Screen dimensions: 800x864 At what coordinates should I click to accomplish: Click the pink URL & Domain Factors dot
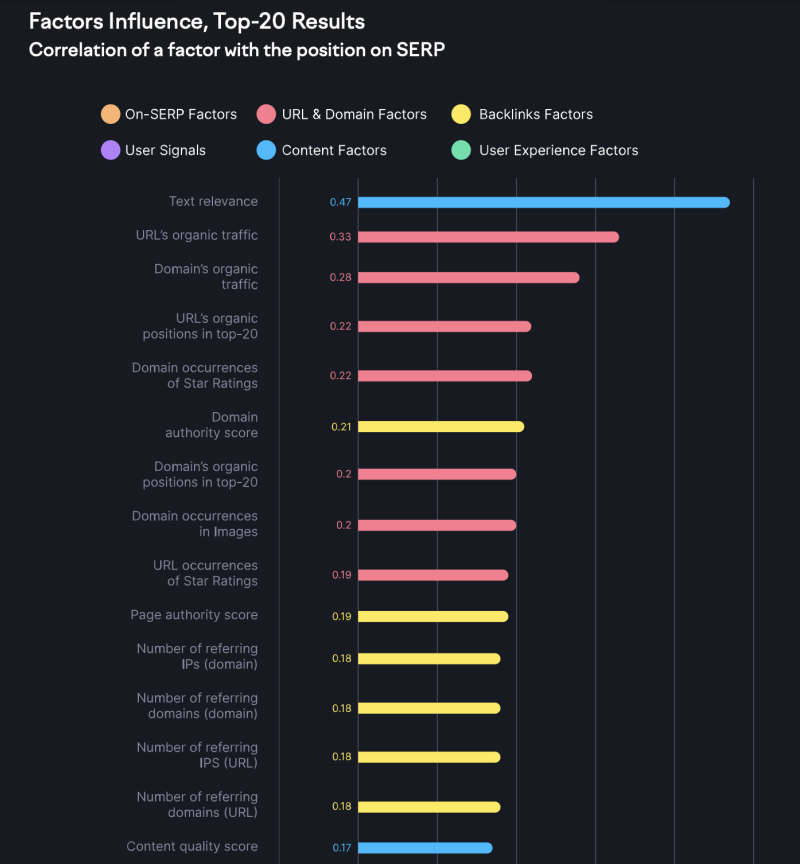[x=266, y=114]
